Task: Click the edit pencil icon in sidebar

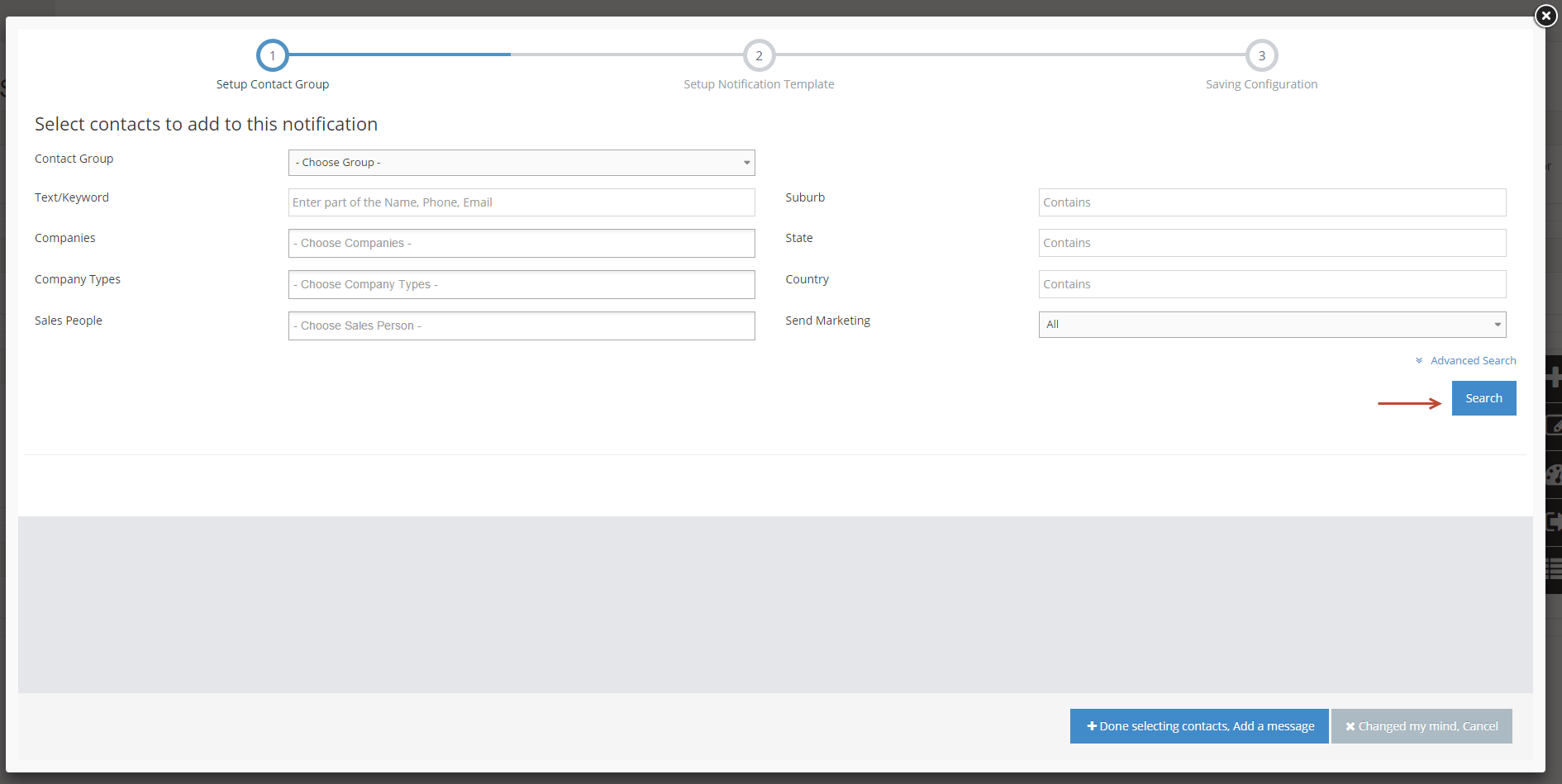Action: tap(1554, 425)
